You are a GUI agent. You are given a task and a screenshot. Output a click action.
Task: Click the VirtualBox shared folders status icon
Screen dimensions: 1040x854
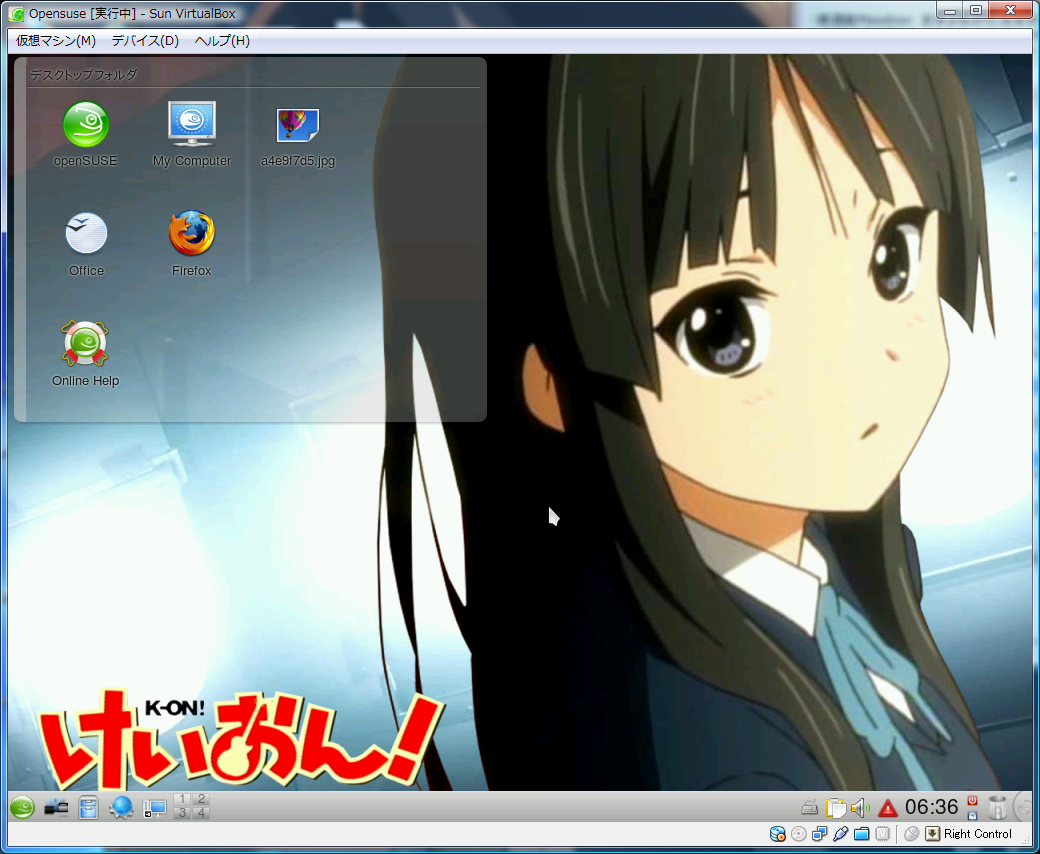pyautogui.click(x=862, y=834)
